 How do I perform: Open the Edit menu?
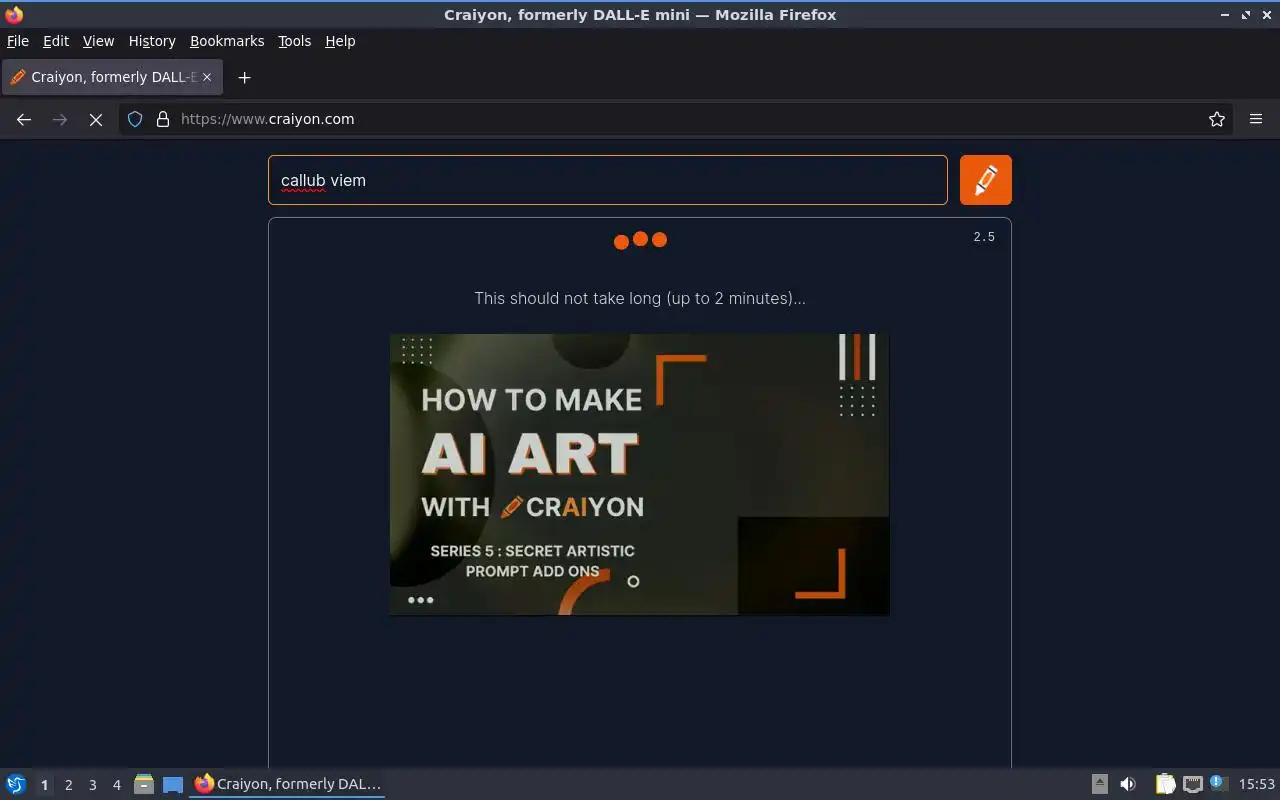click(56, 41)
